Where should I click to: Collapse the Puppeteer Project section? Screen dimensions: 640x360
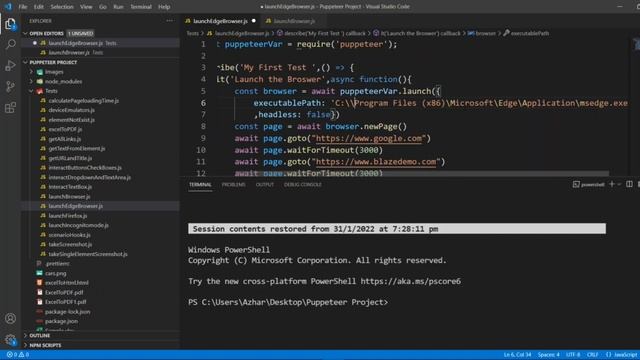coord(25,62)
